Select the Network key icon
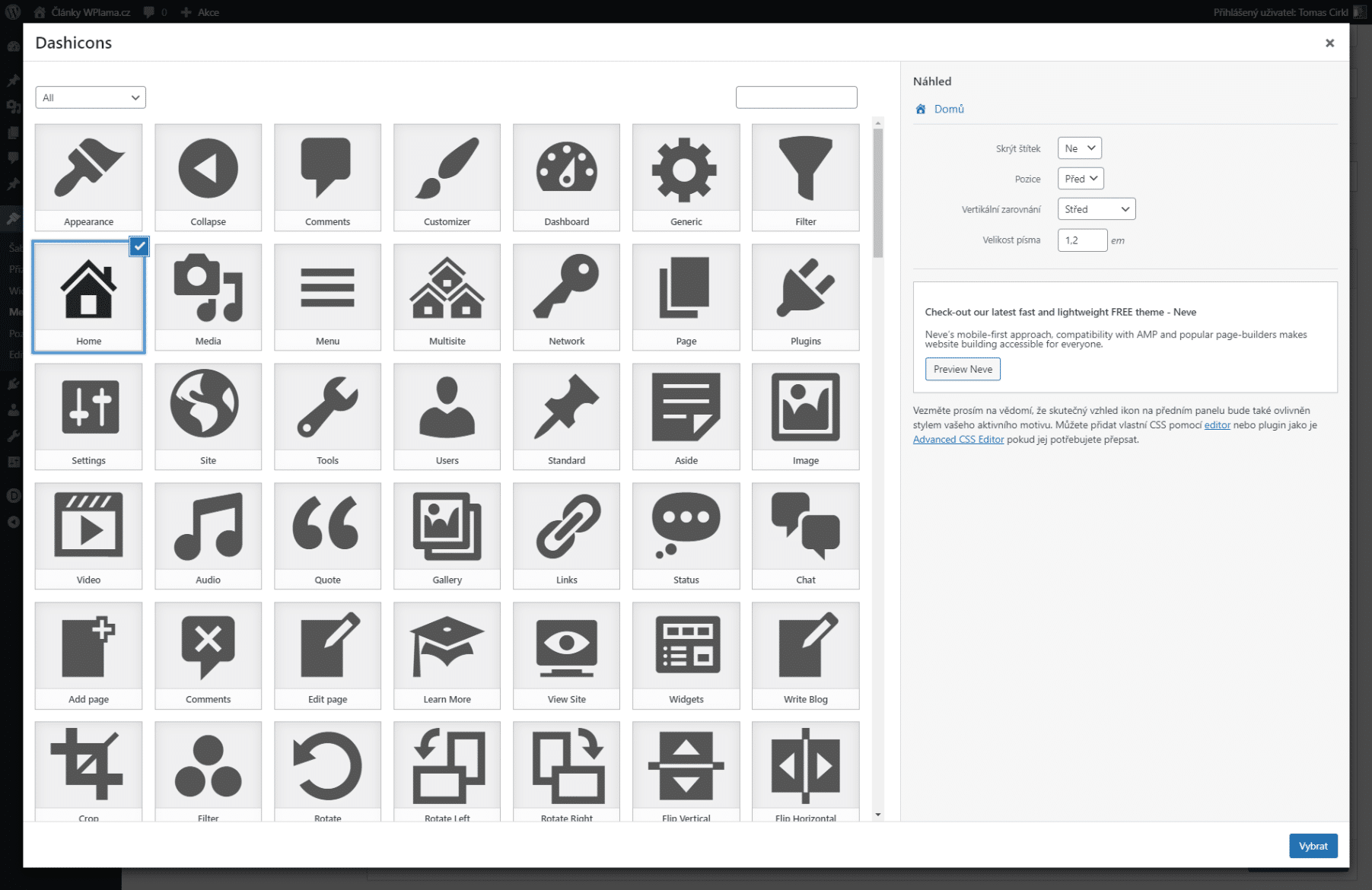 pos(566,297)
